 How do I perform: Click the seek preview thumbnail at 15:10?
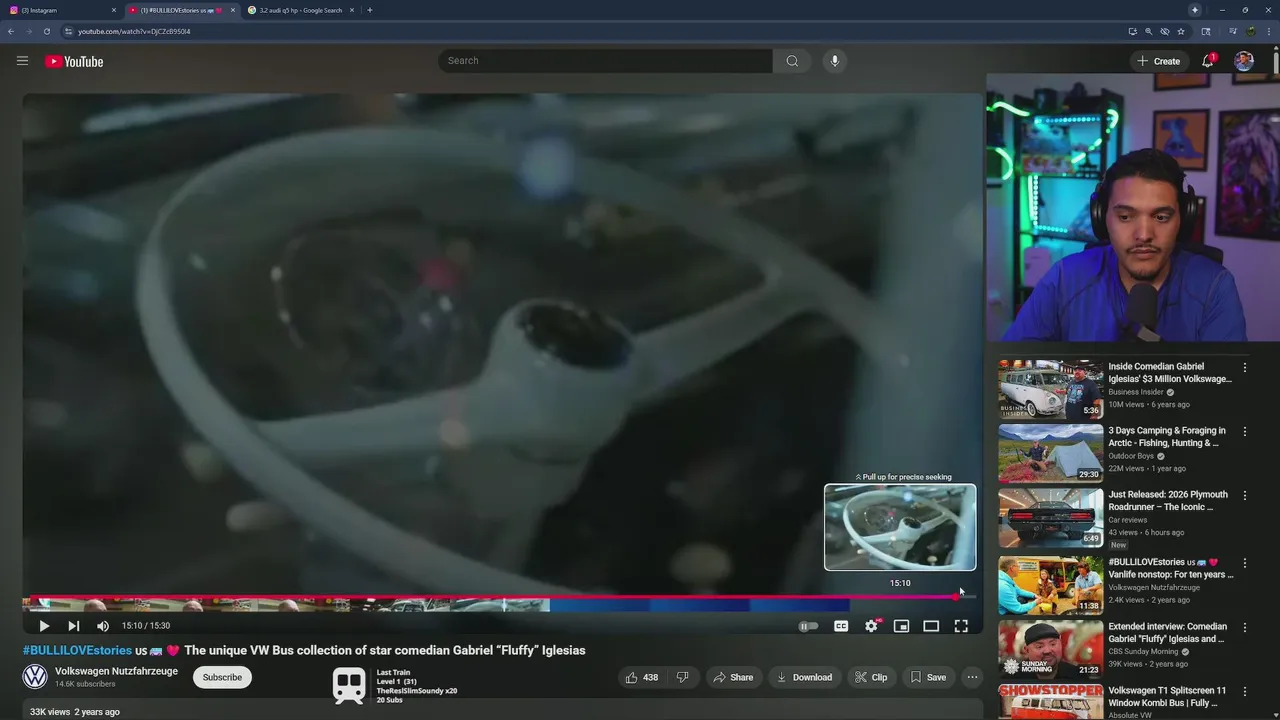pos(900,527)
